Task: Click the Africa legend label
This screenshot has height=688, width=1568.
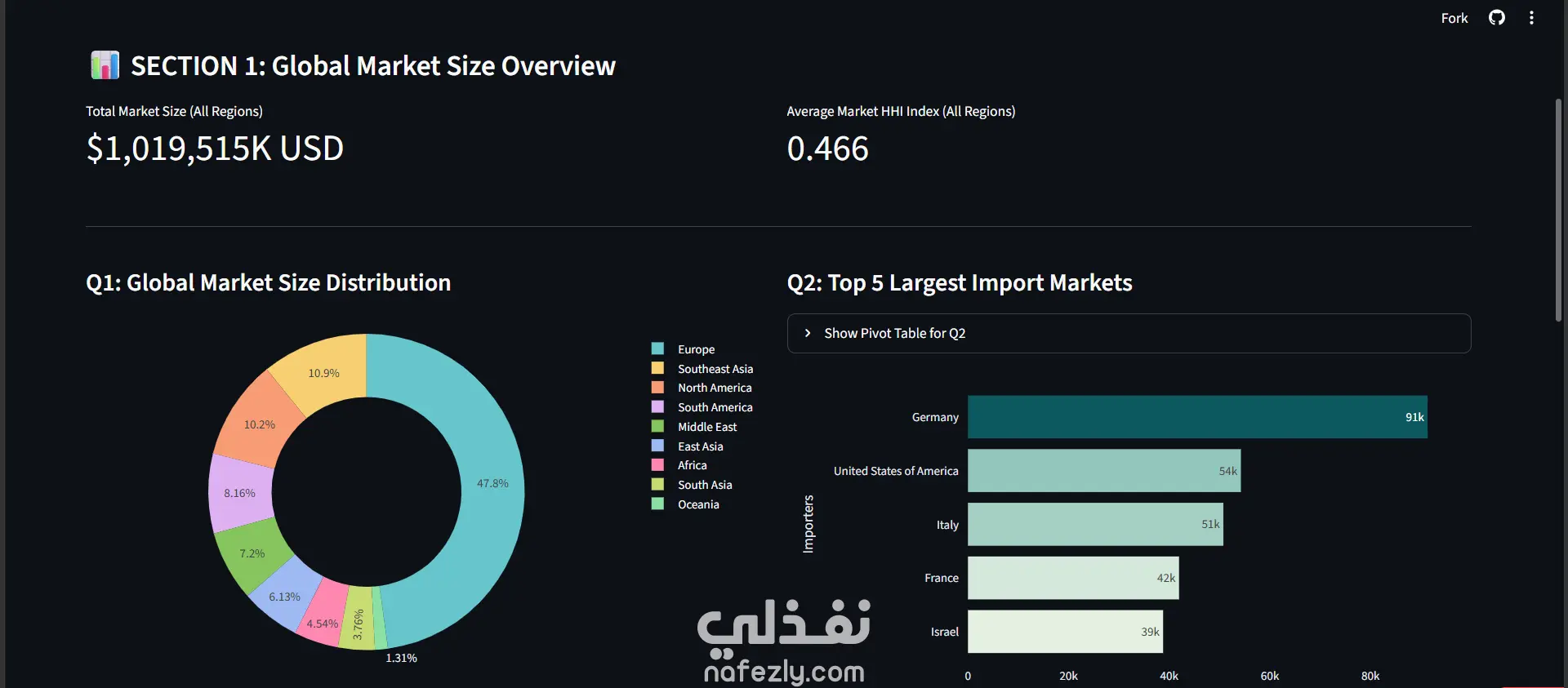Action: (693, 465)
